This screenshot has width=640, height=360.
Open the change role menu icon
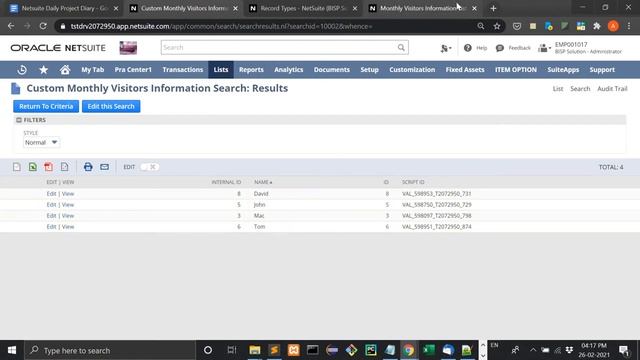pyautogui.click(x=544, y=48)
